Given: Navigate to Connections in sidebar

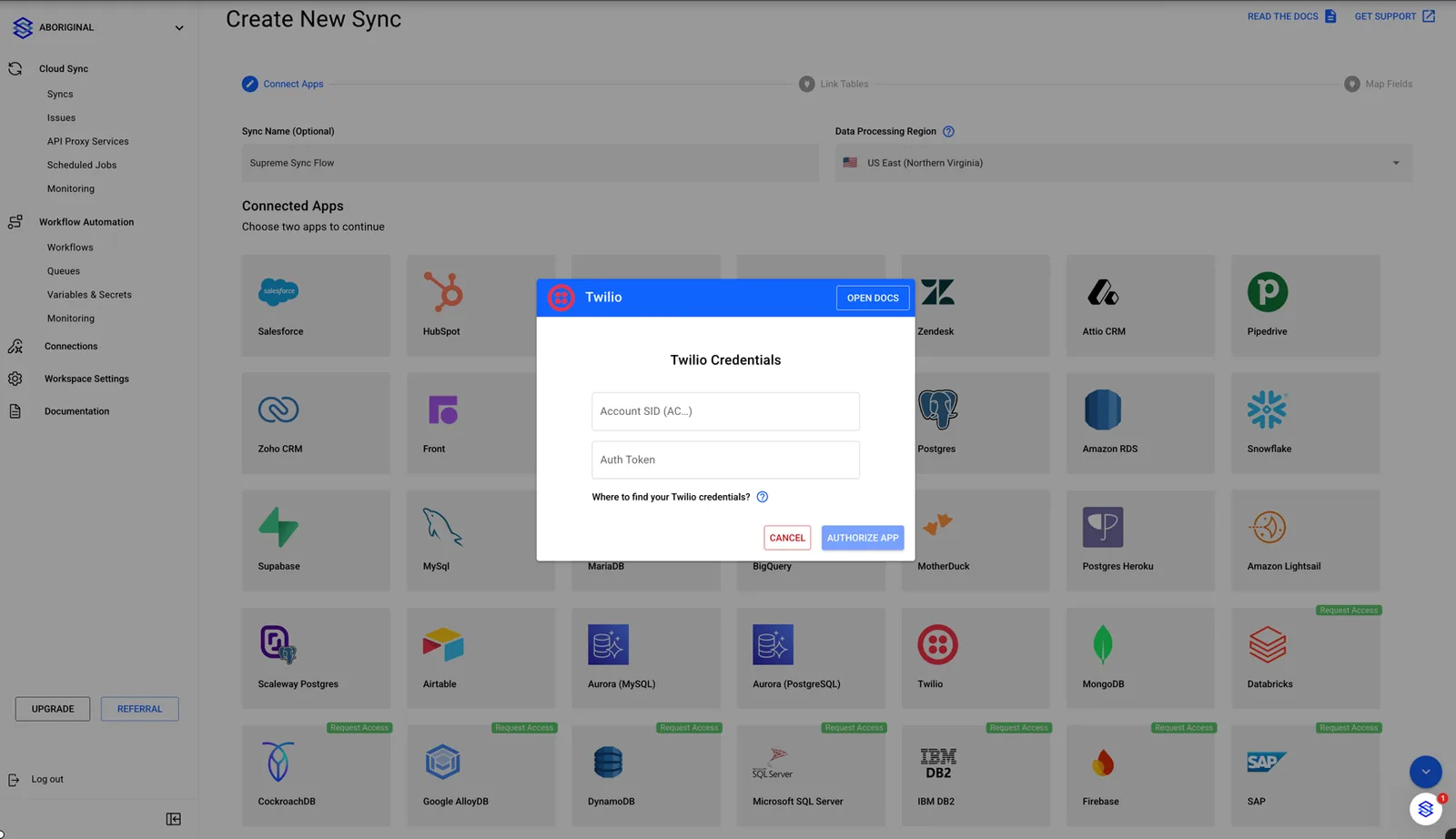Looking at the screenshot, I should pos(71,347).
